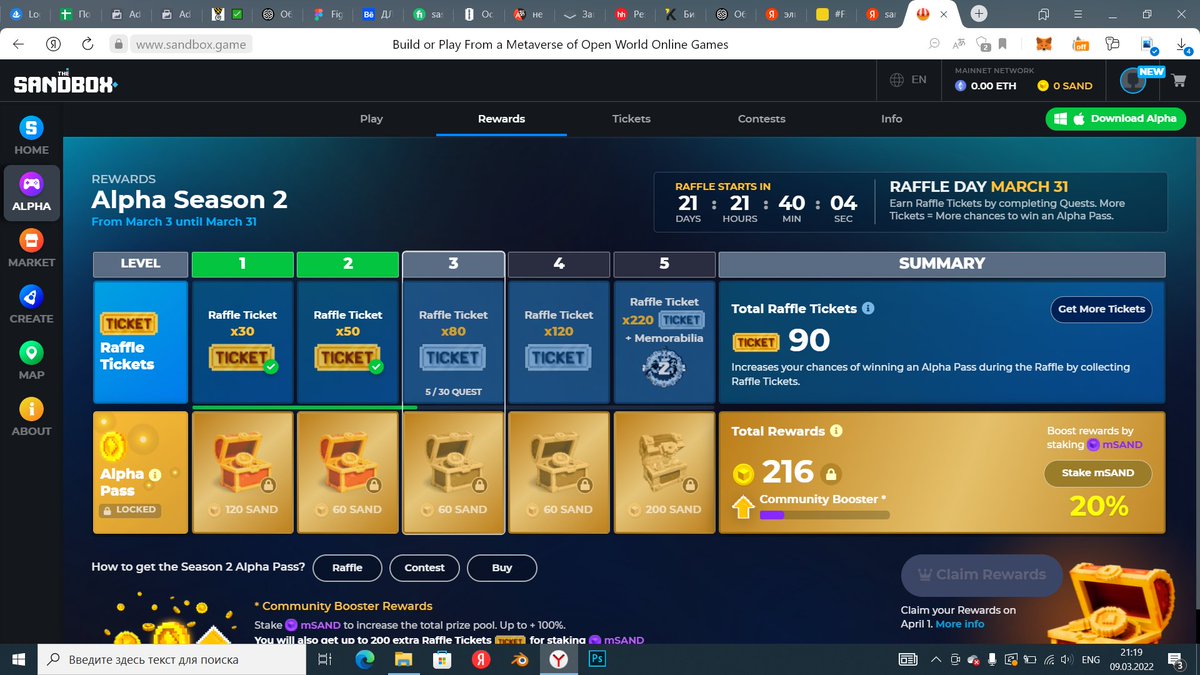Click the Raffle option button
Viewport: 1200px width, 675px height.
(x=347, y=567)
